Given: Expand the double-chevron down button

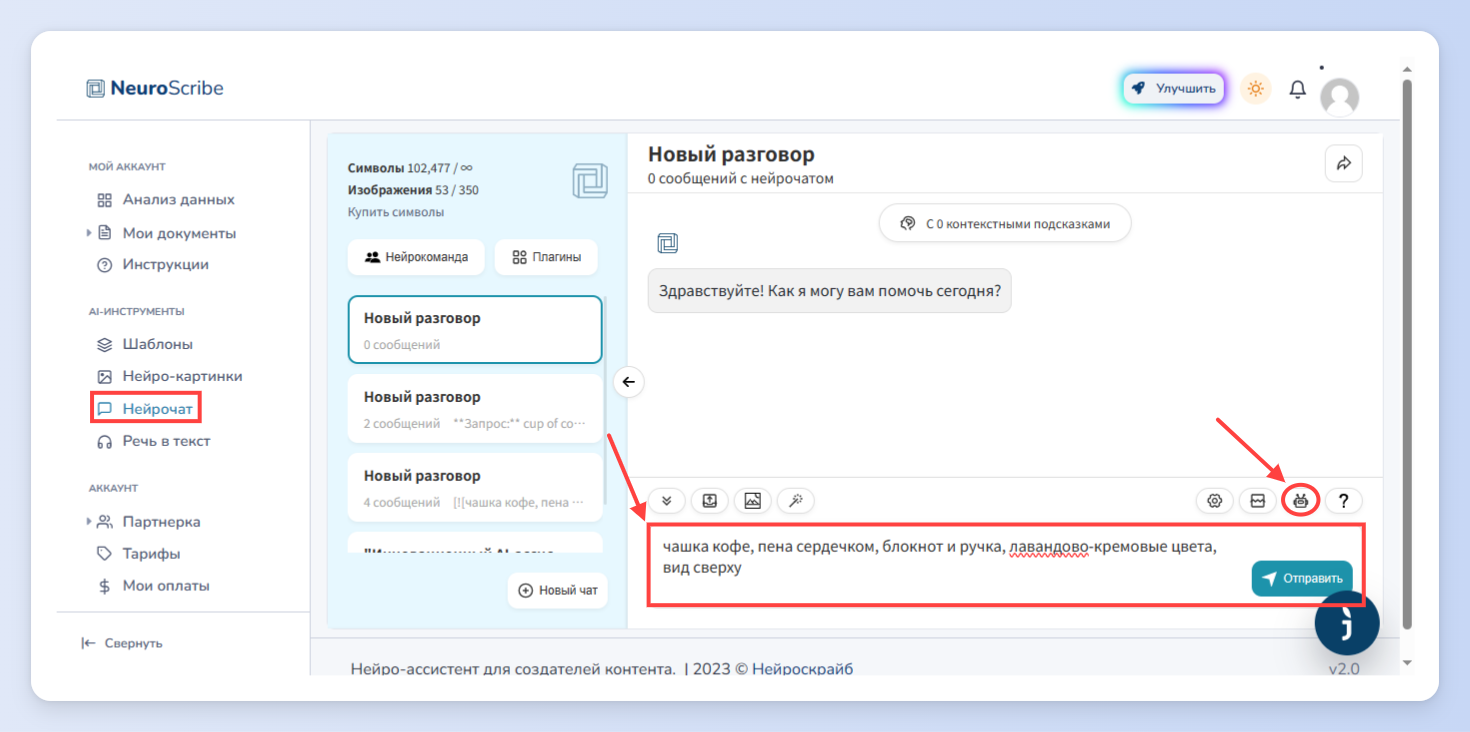Looking at the screenshot, I should 667,500.
